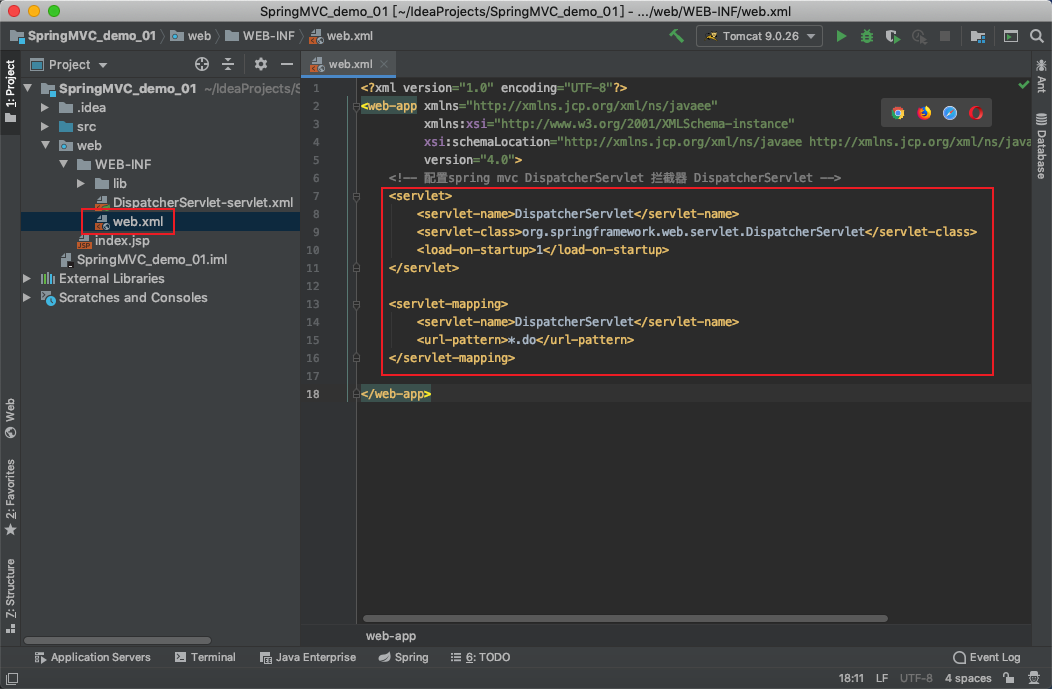Expand External Libraries node
Image resolution: width=1052 pixels, height=689 pixels.
[x=27, y=278]
